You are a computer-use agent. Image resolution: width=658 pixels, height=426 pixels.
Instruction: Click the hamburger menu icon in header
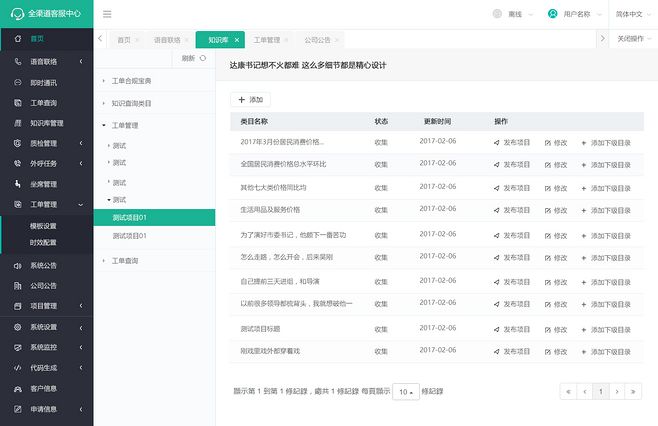tap(107, 14)
